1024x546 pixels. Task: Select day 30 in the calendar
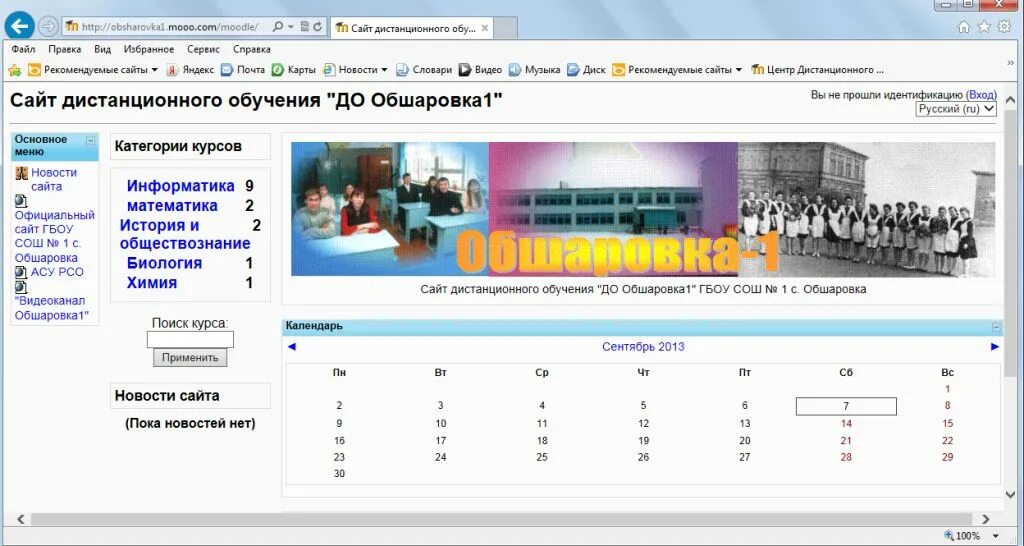tap(339, 474)
